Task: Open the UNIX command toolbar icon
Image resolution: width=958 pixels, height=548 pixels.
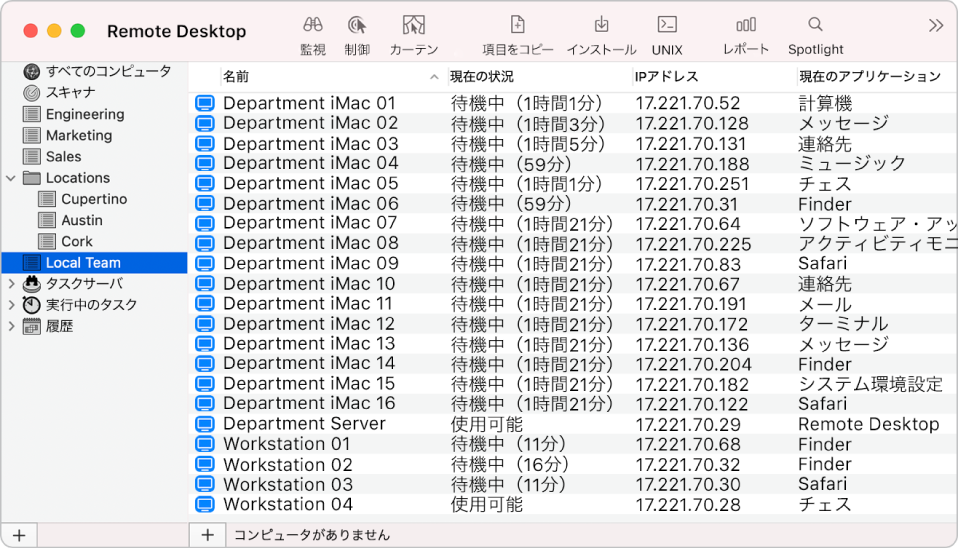Action: (x=667, y=26)
